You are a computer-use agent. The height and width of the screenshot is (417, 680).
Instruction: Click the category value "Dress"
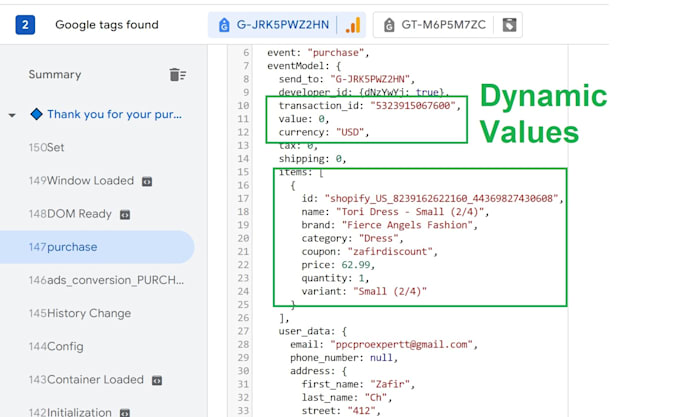pos(378,238)
